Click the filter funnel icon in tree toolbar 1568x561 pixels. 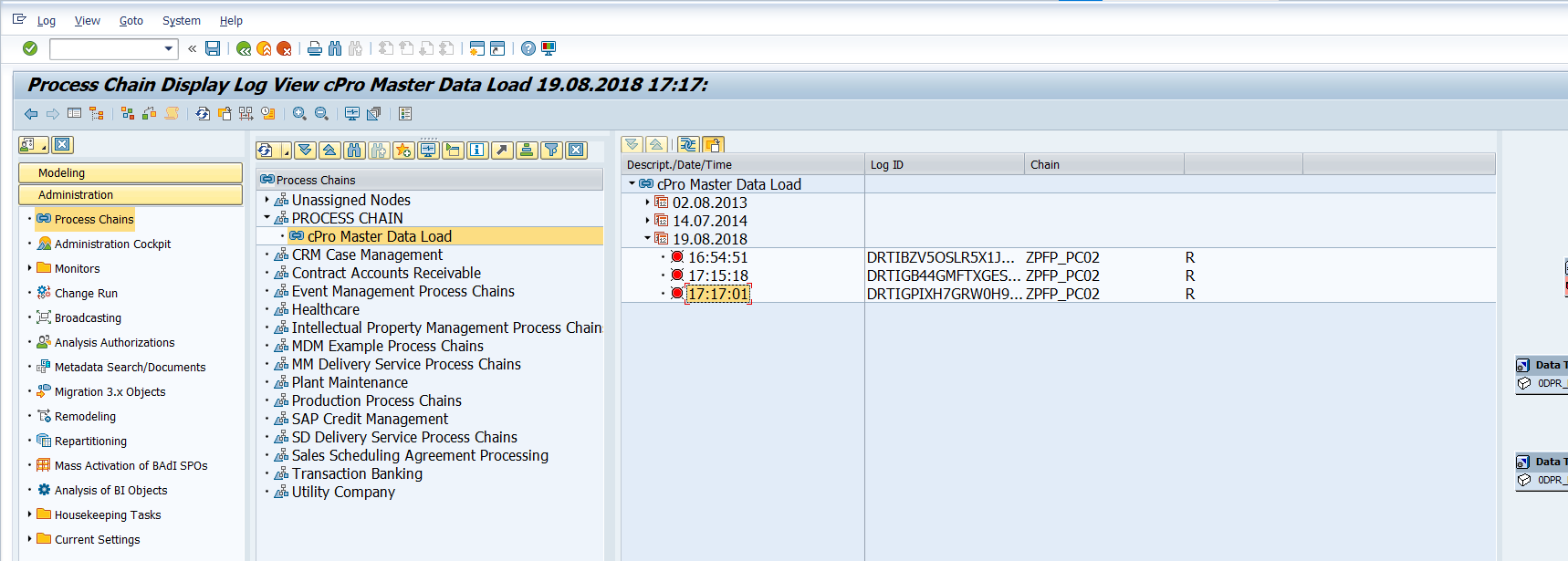551,151
